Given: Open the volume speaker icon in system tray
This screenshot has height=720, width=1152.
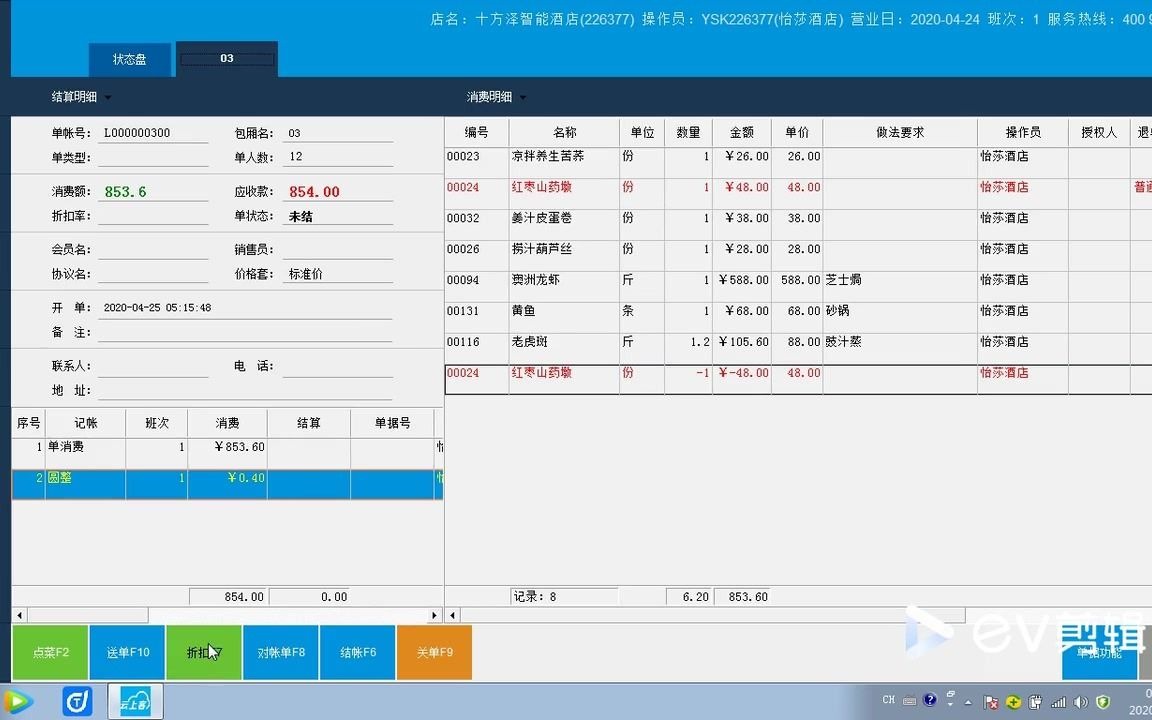Looking at the screenshot, I should coord(1080,701).
